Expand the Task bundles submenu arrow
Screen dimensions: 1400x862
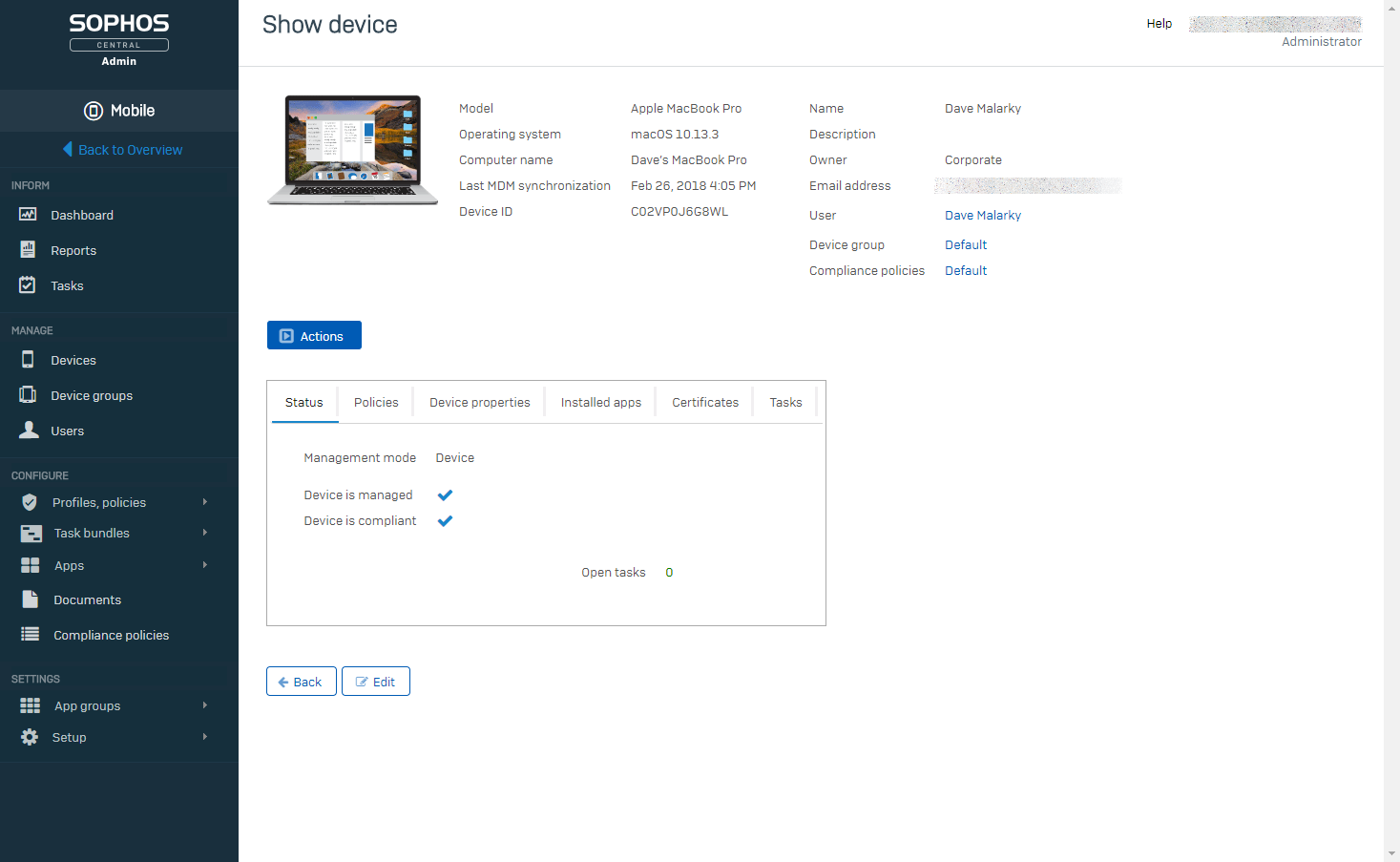pyautogui.click(x=205, y=533)
